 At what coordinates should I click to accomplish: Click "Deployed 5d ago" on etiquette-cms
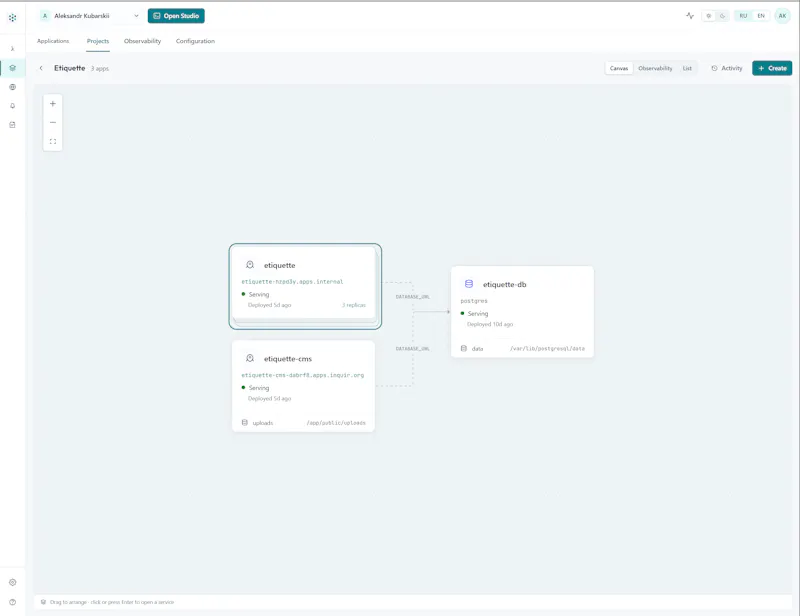(269, 399)
